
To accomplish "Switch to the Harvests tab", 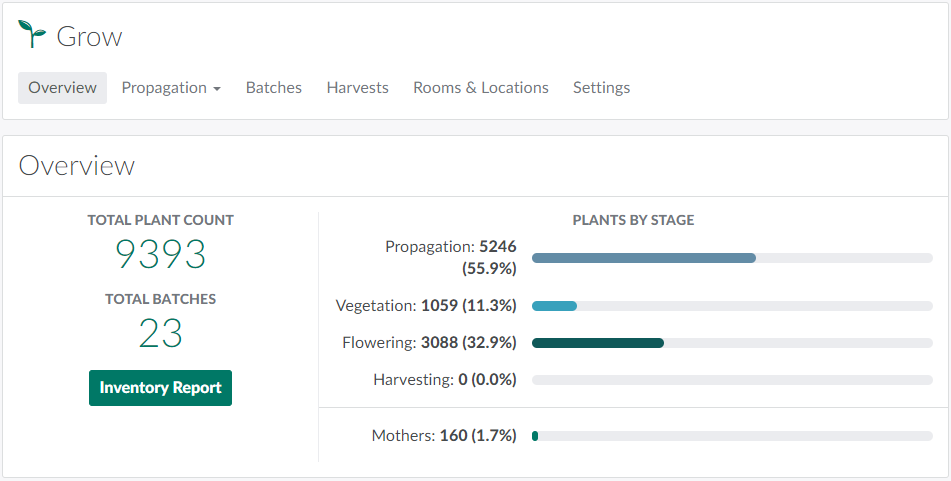I will click(357, 88).
